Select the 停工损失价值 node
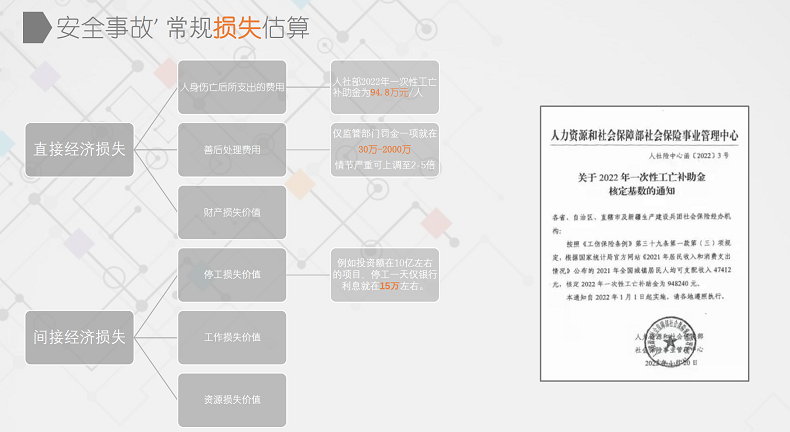 pos(232,274)
